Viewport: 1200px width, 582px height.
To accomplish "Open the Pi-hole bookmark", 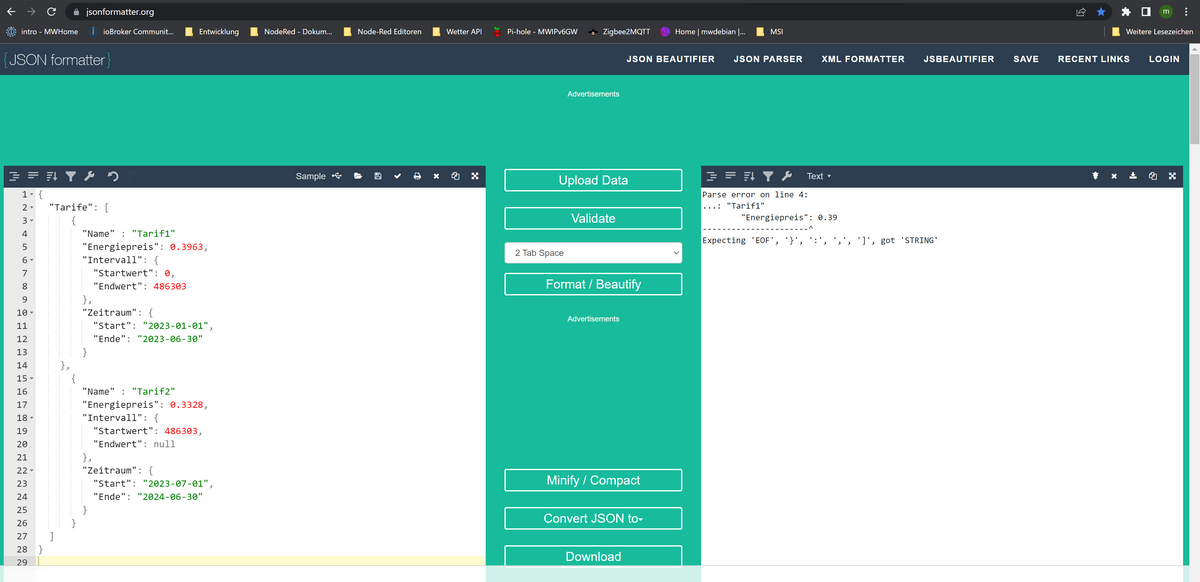I will [534, 31].
